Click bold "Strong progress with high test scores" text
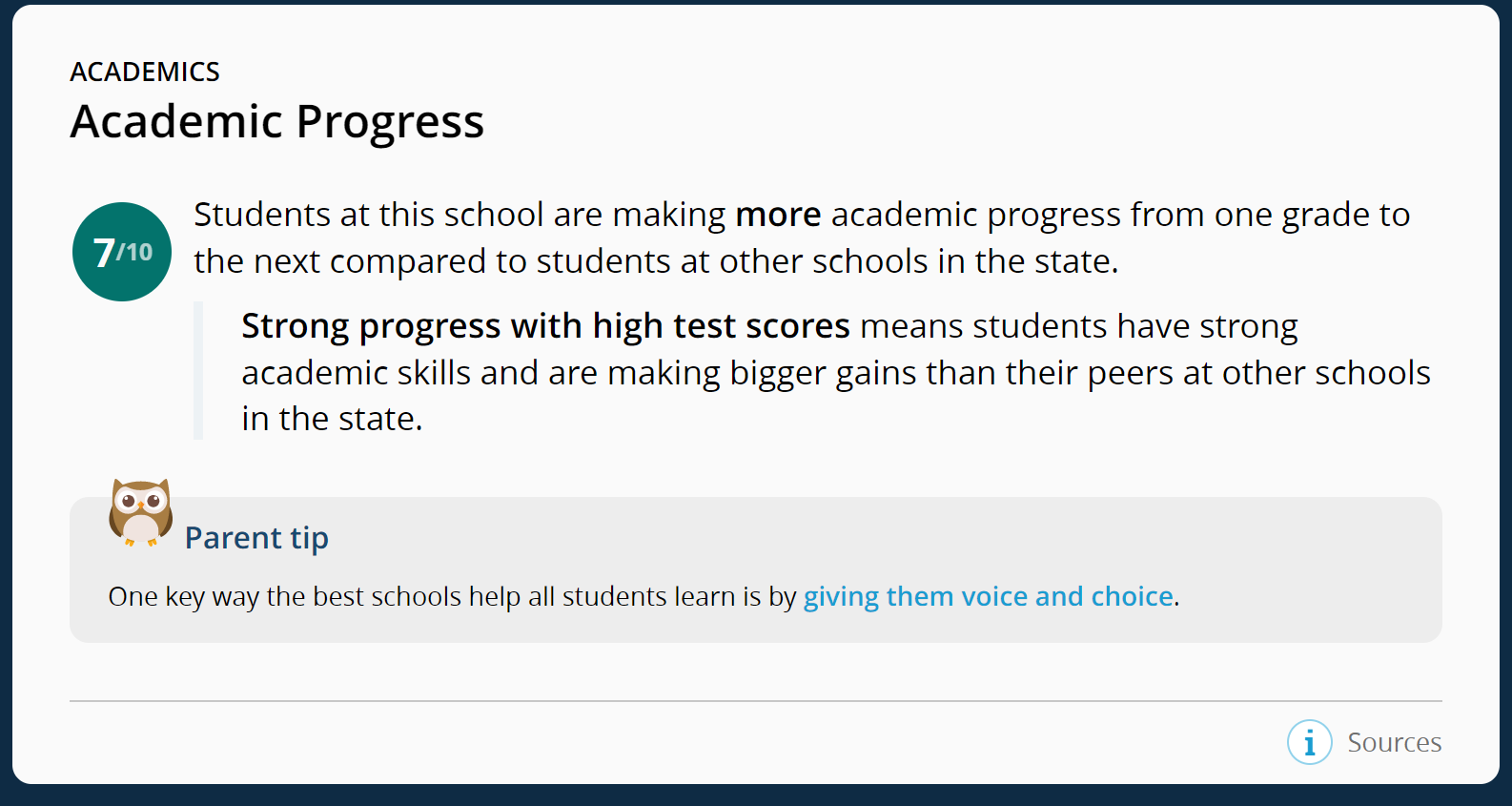Screen dimensions: 1512x806 545,326
